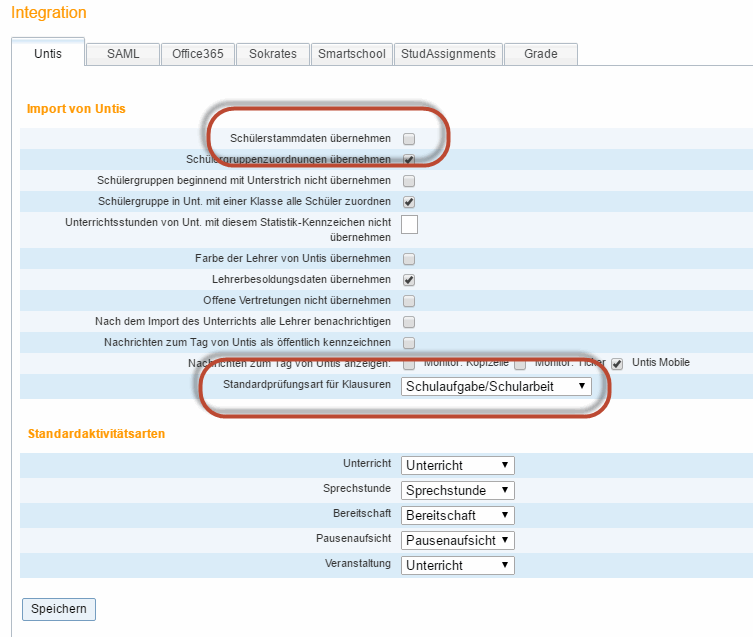Click the Statistik-Kennzeichen input field
The width and height of the screenshot is (753, 637).
click(409, 224)
